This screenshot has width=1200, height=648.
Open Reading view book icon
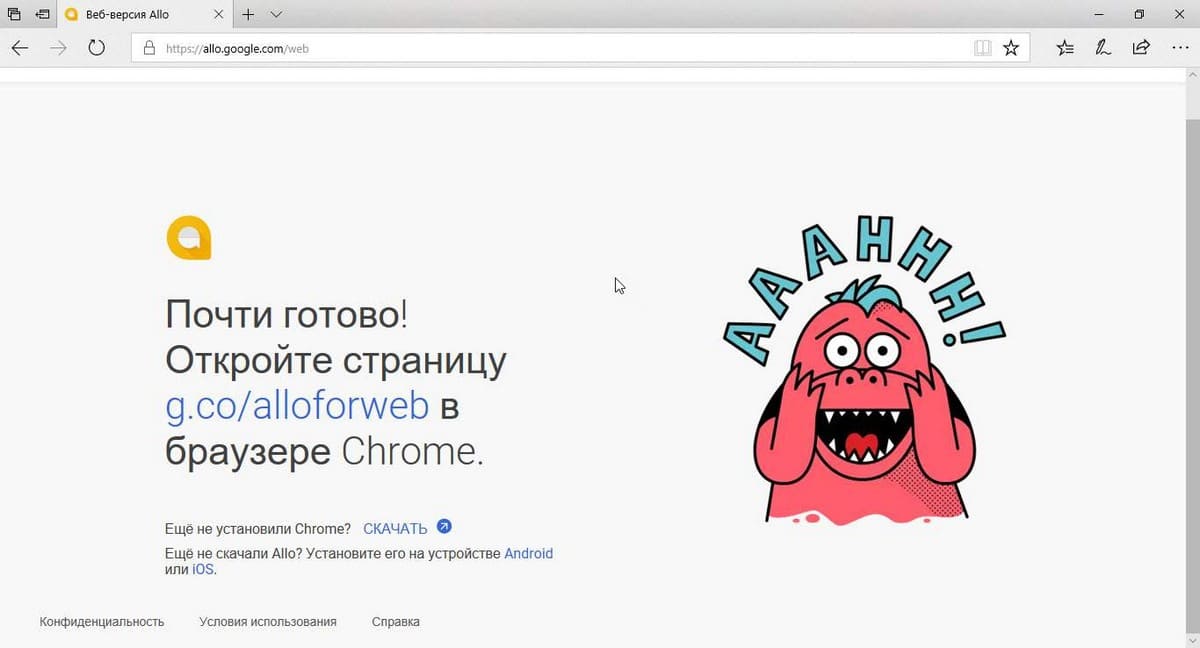pyautogui.click(x=982, y=47)
